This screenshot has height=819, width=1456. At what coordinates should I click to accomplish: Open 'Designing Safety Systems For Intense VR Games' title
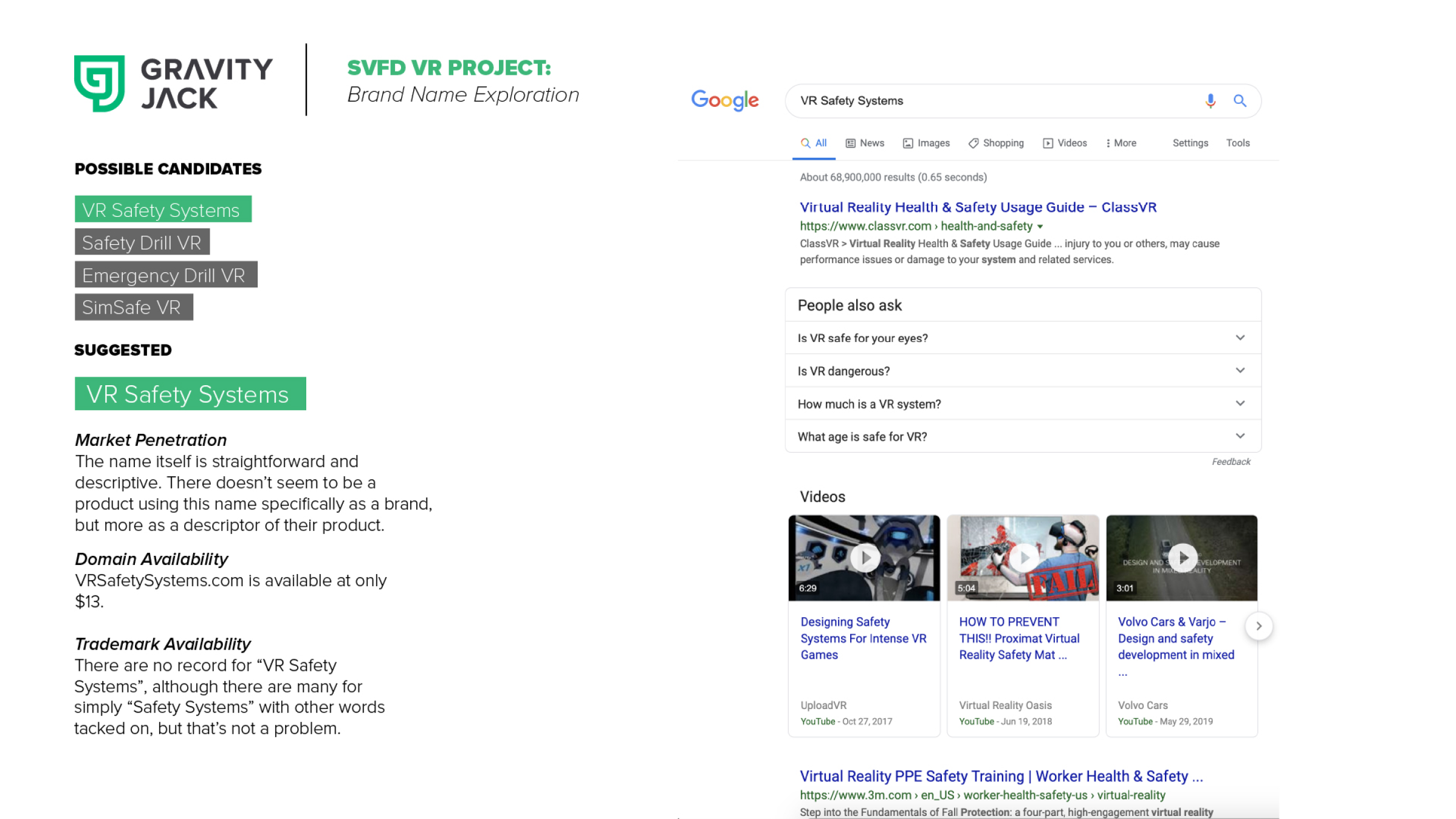click(863, 638)
